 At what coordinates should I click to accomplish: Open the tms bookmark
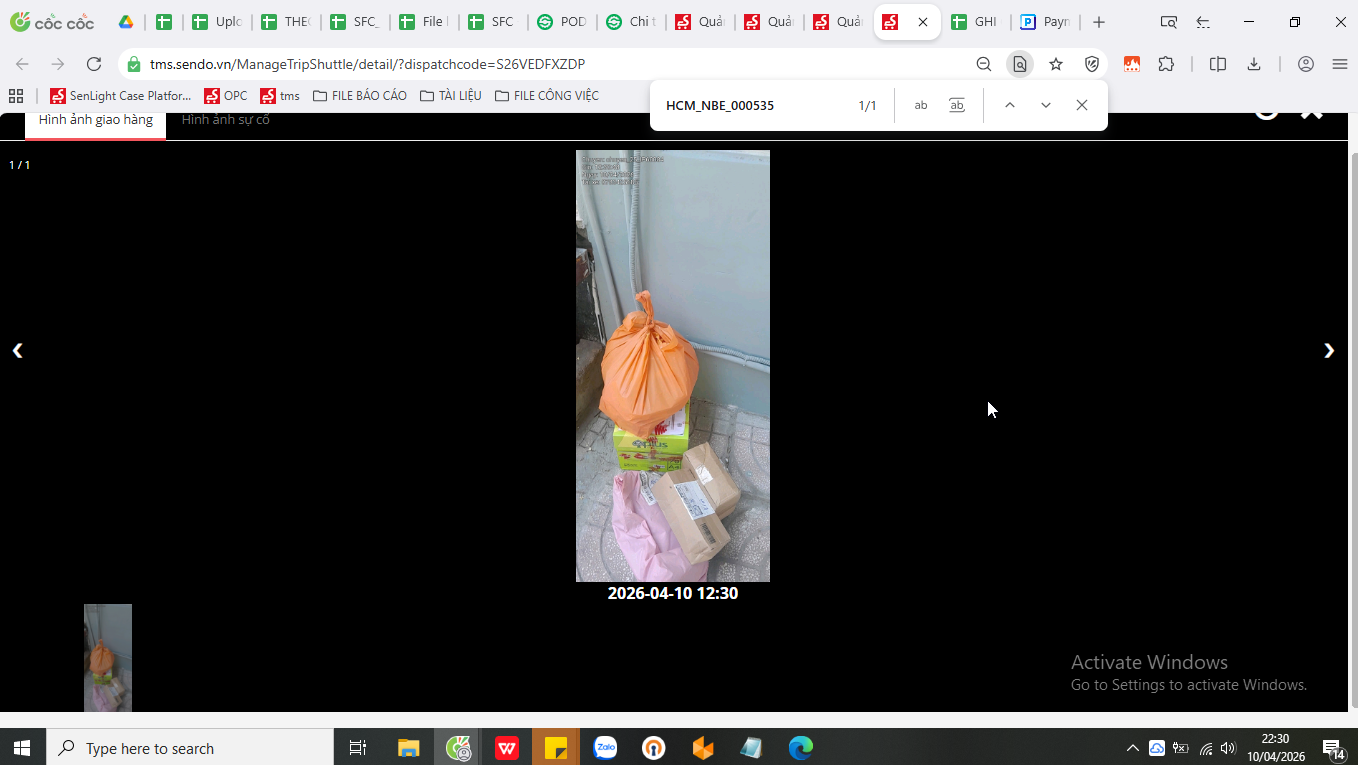(280, 96)
